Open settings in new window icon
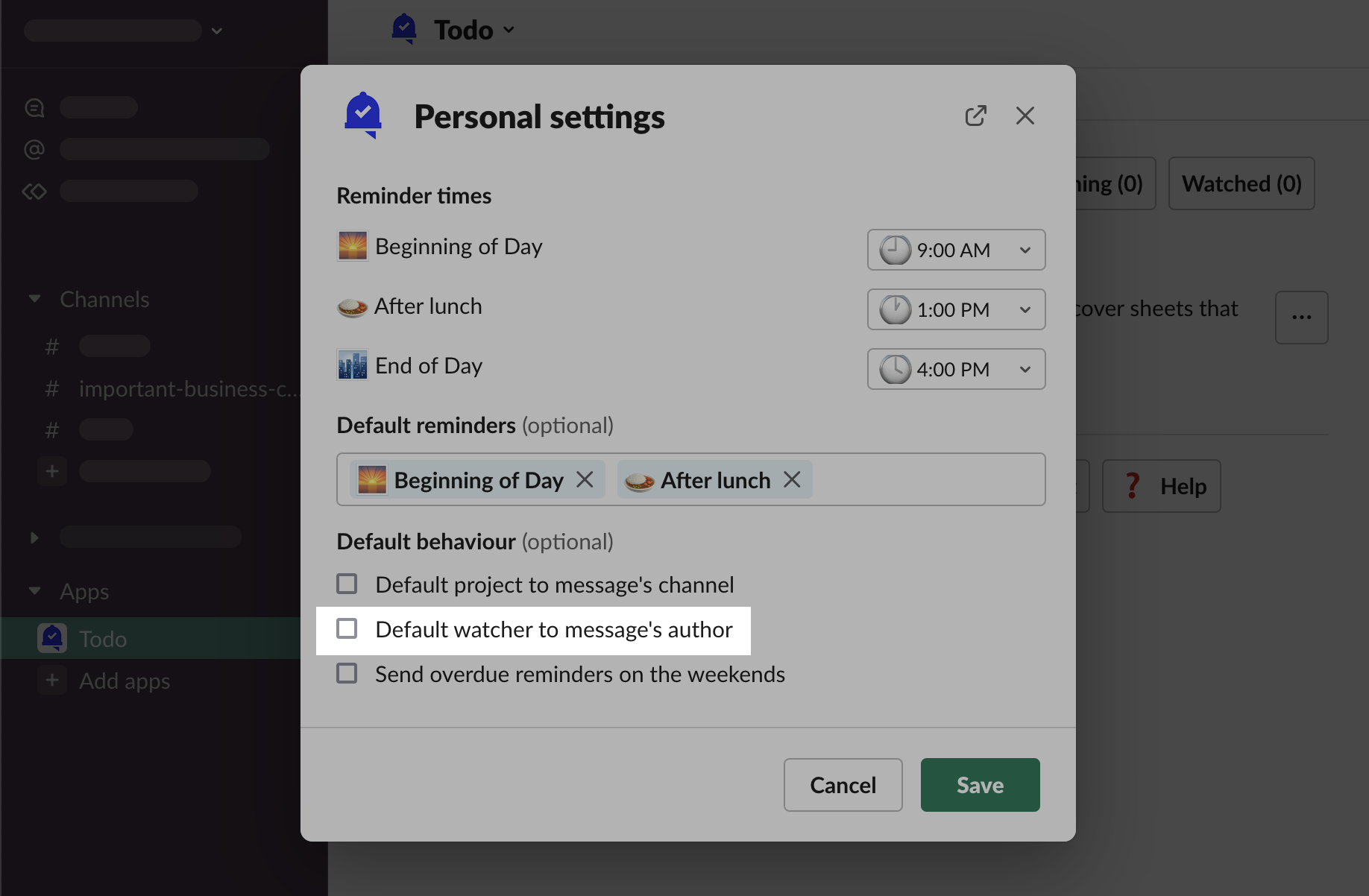This screenshot has height=896, width=1369. pyautogui.click(x=975, y=116)
